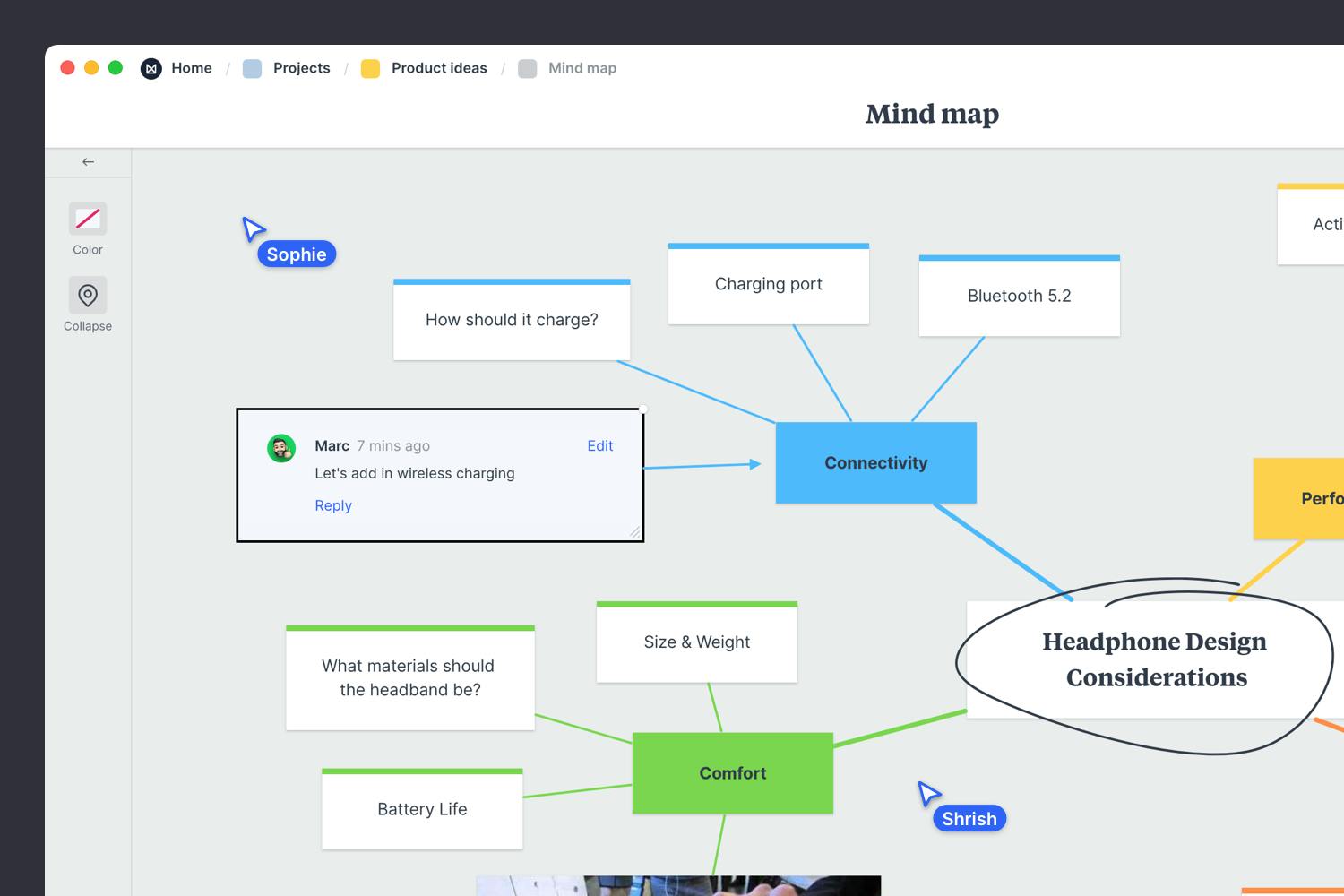The image size is (1344, 896).
Task: Click the Charging port node
Action: (768, 284)
